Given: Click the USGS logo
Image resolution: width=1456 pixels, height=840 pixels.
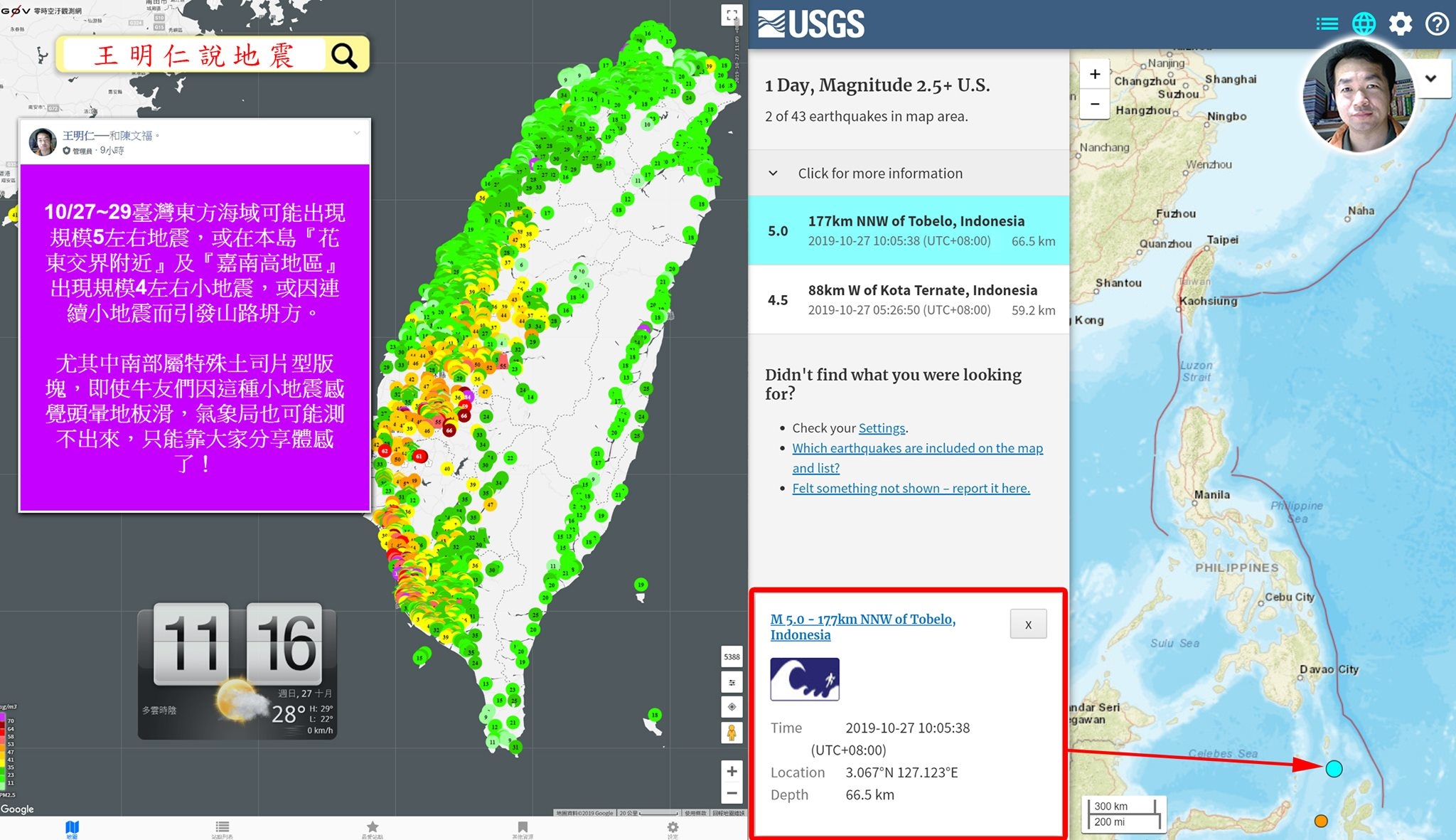Looking at the screenshot, I should pyautogui.click(x=811, y=24).
